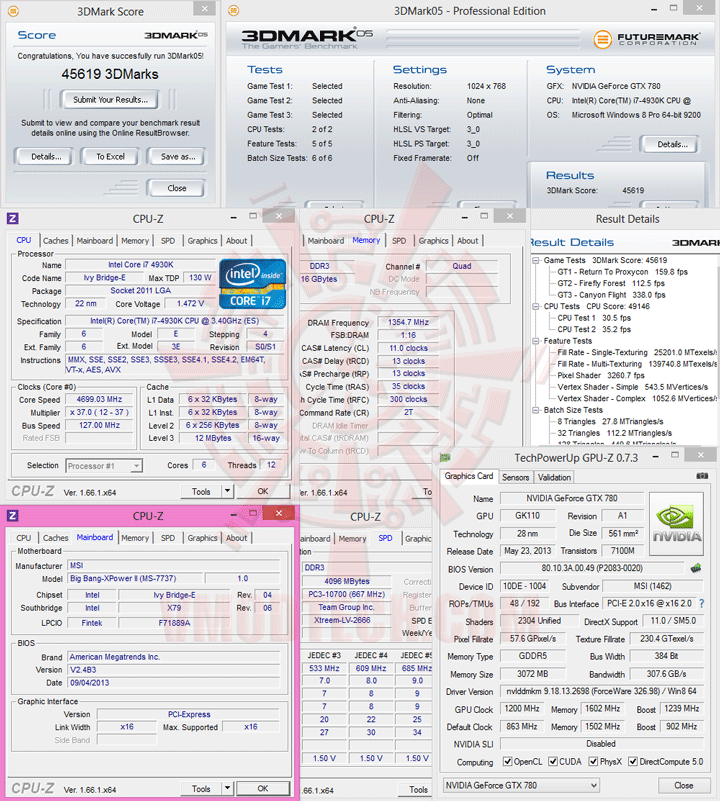This screenshot has height=801, width=720.
Task: Click the 3DMark Score window orange title icon
Action: point(13,11)
